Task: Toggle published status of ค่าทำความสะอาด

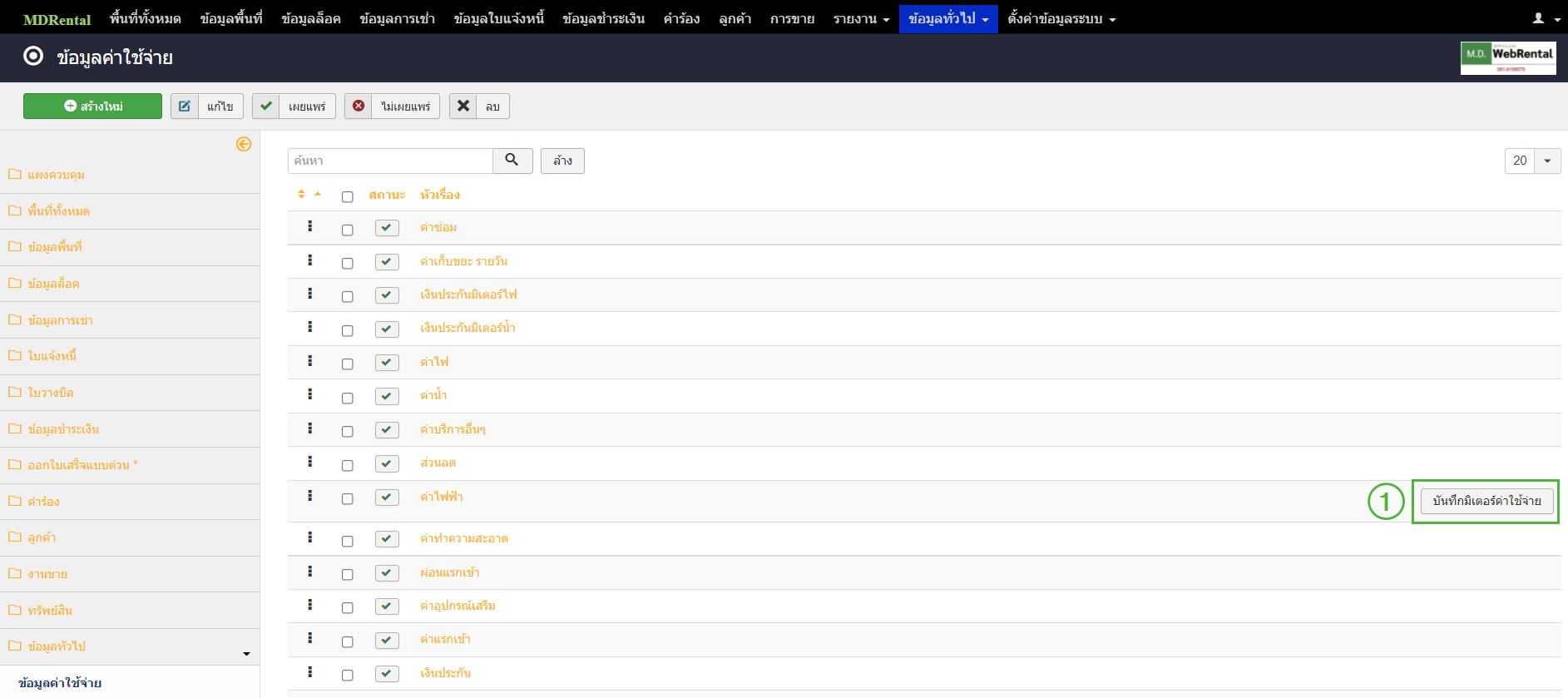Action: 387,539
